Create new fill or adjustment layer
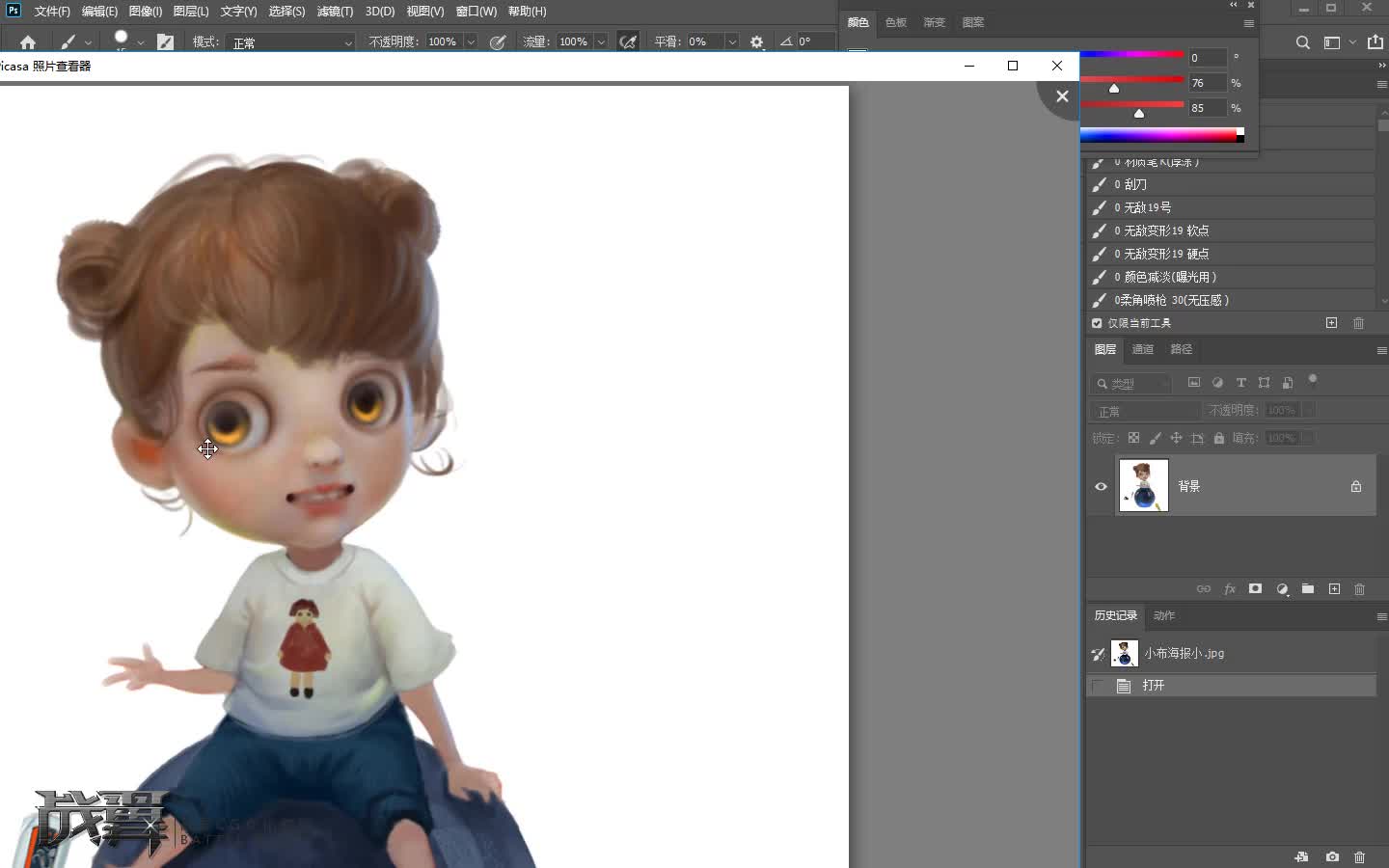 click(1282, 589)
